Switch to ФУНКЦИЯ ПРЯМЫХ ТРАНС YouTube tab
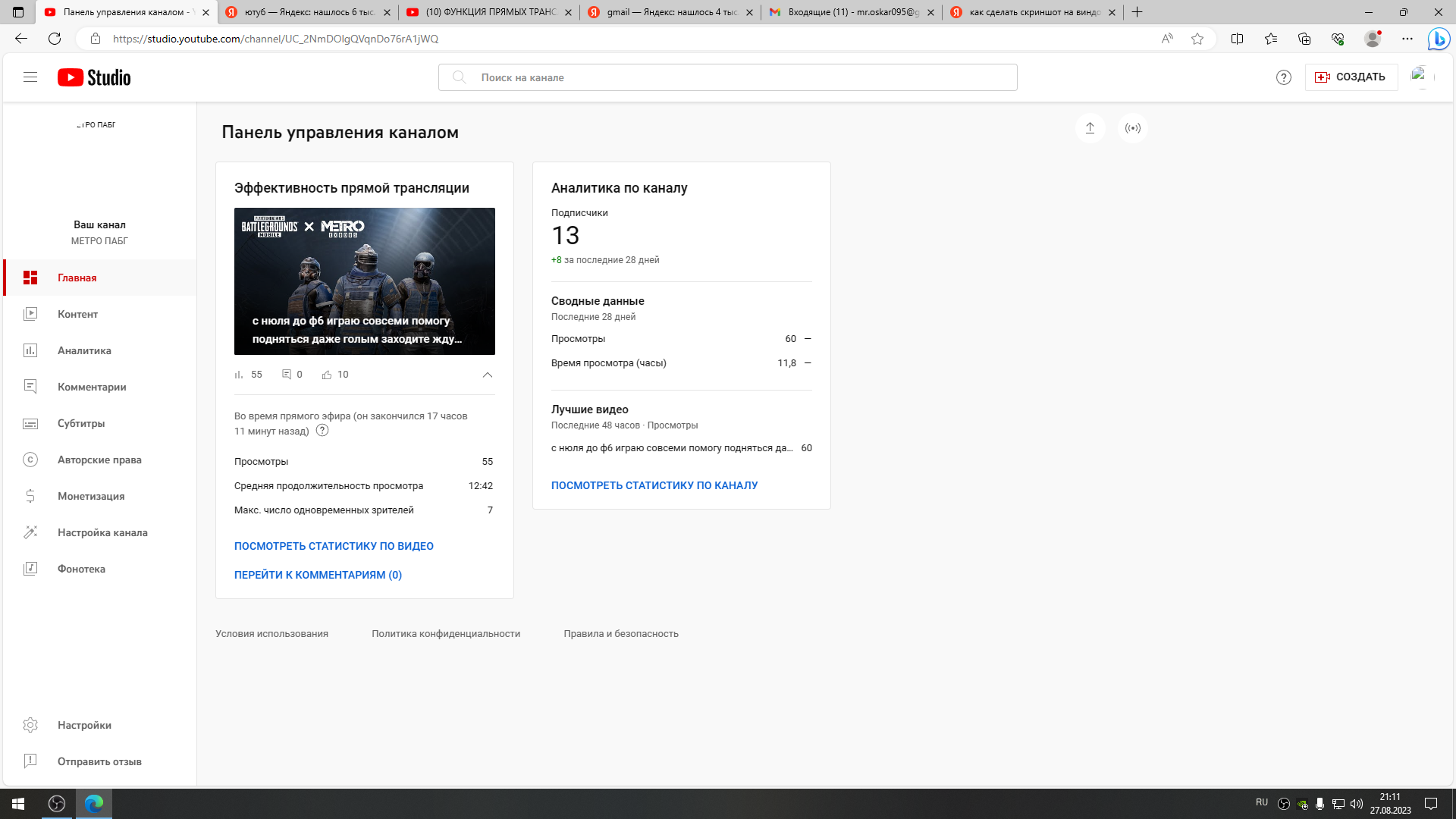Screen dimensions: 1456x819 tap(488, 12)
